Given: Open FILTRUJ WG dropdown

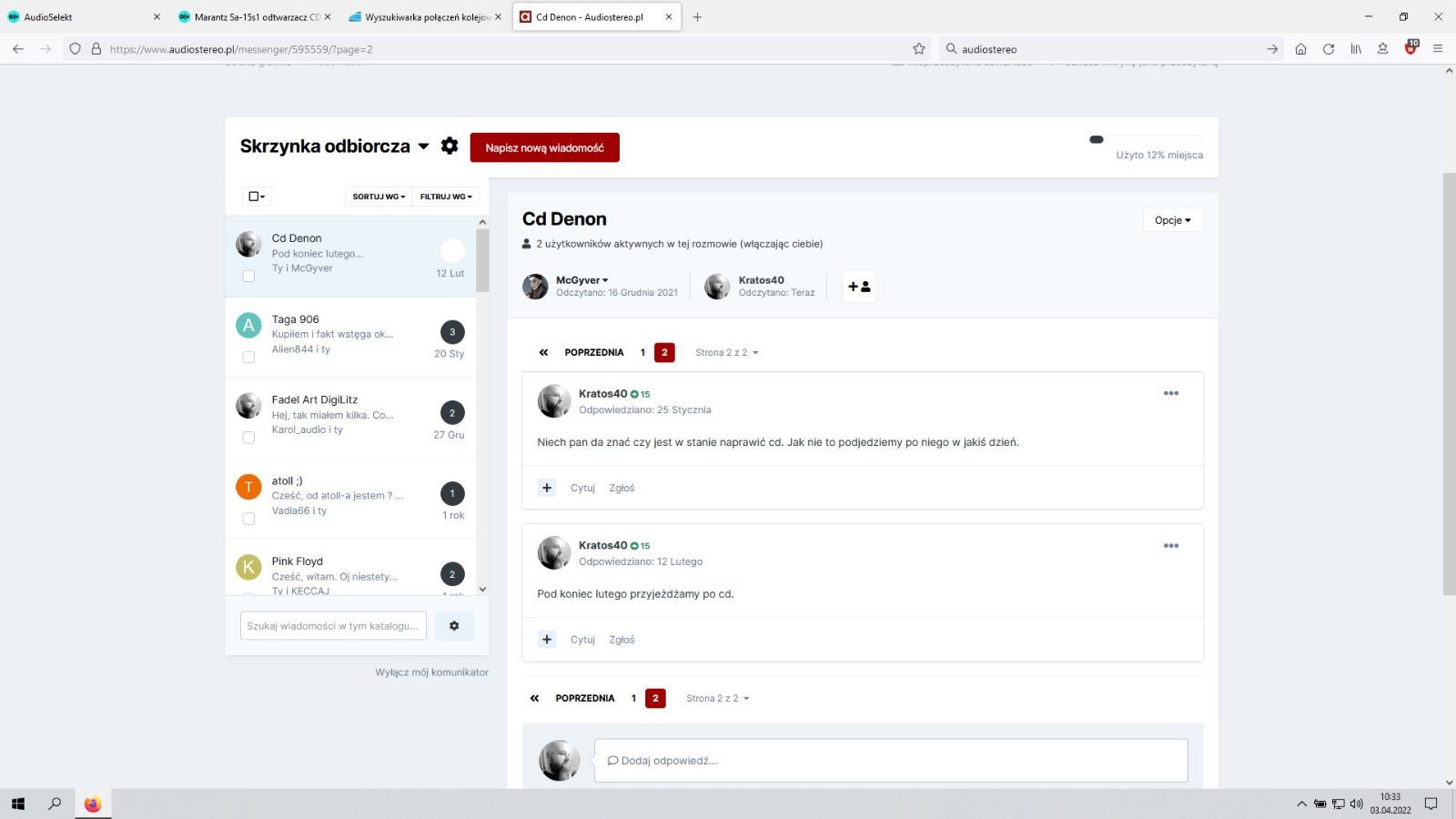Looking at the screenshot, I should 446,197.
